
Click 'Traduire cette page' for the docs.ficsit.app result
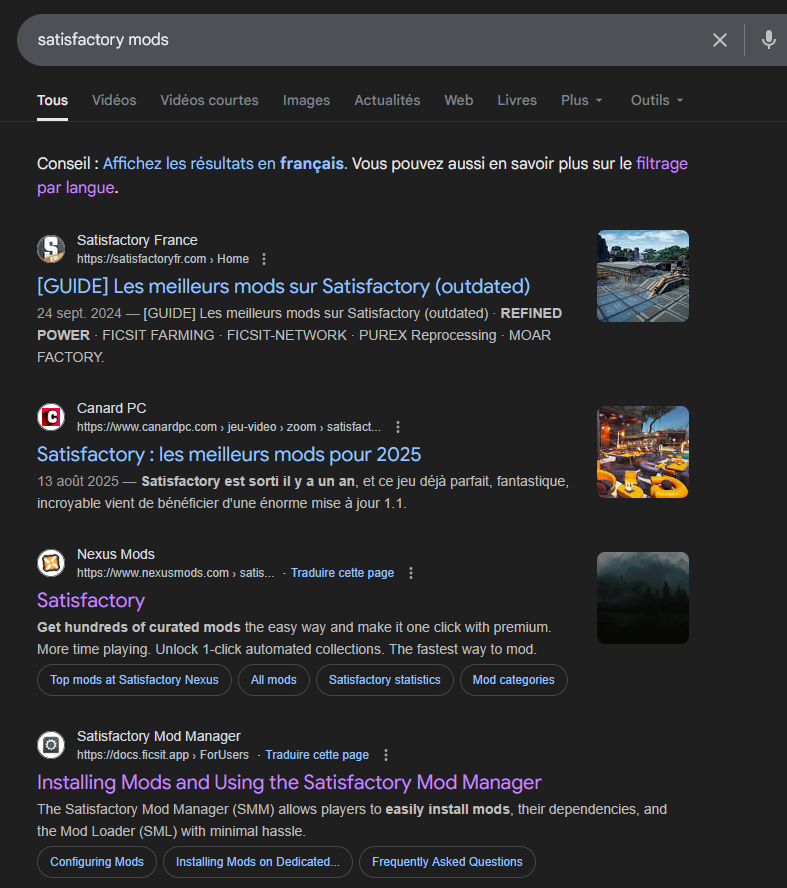pos(317,755)
